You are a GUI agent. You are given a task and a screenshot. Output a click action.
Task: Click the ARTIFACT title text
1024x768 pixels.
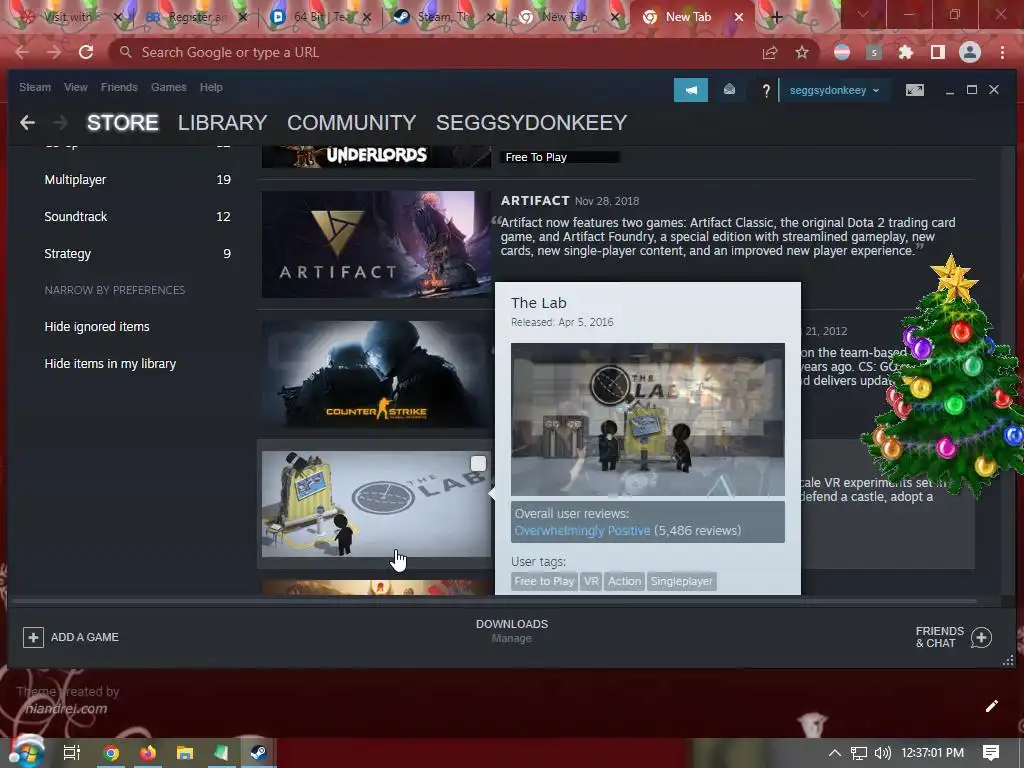535,200
